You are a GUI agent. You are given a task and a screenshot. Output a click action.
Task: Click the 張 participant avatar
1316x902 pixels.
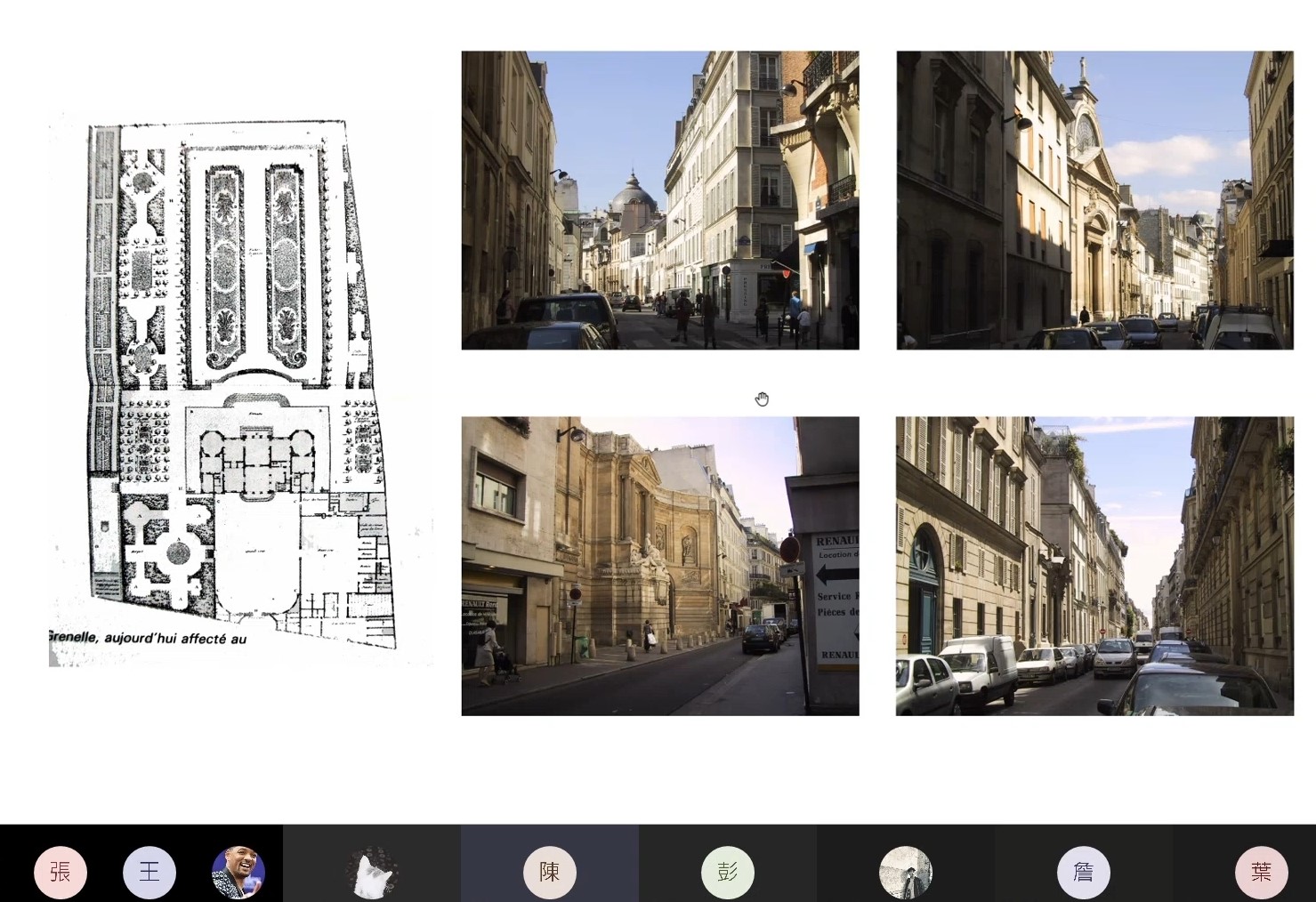(x=61, y=872)
